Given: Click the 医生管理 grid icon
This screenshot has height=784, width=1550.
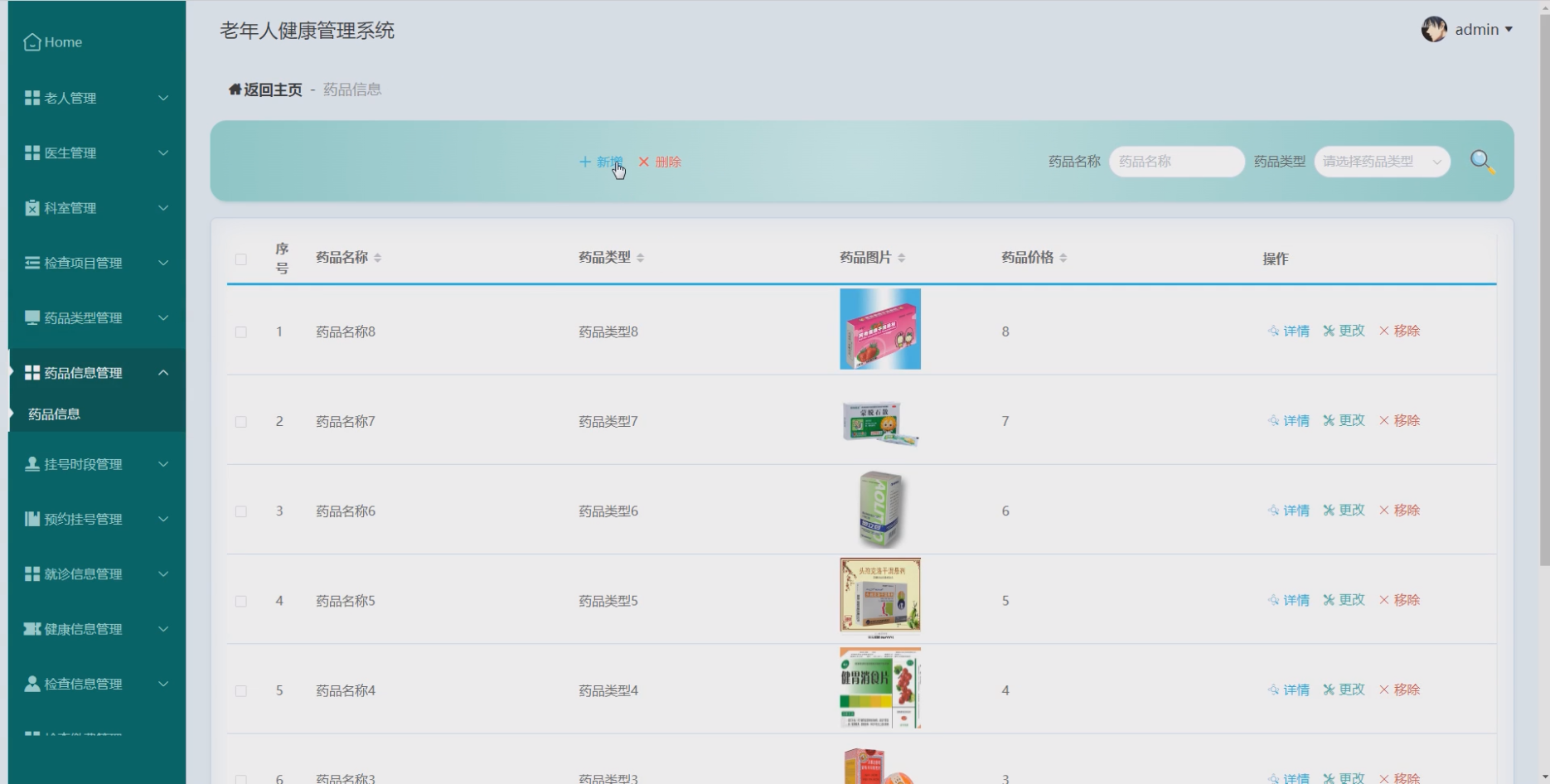Looking at the screenshot, I should coord(32,152).
